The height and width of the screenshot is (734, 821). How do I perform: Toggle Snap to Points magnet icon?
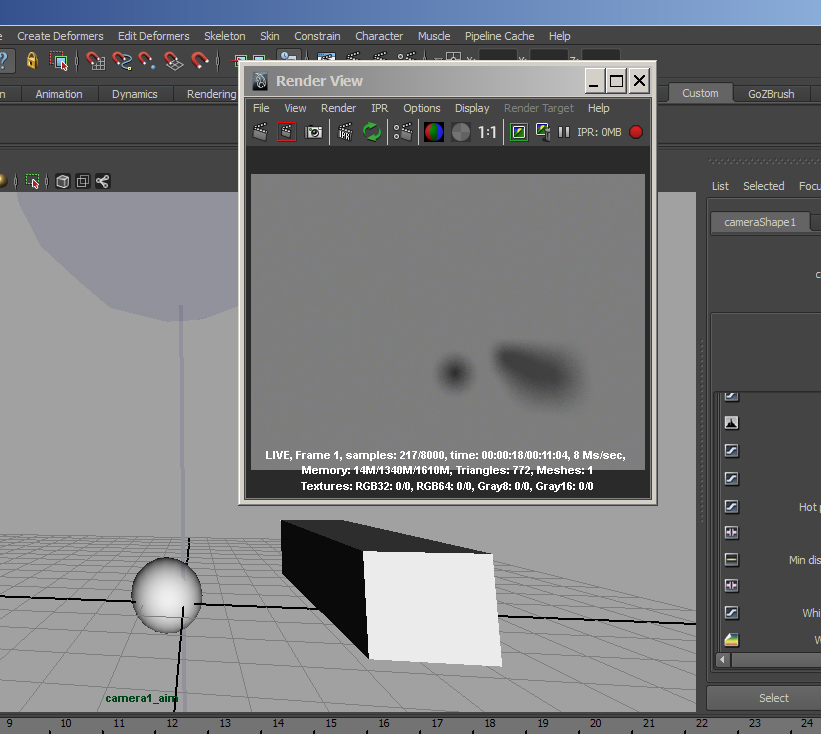click(147, 61)
